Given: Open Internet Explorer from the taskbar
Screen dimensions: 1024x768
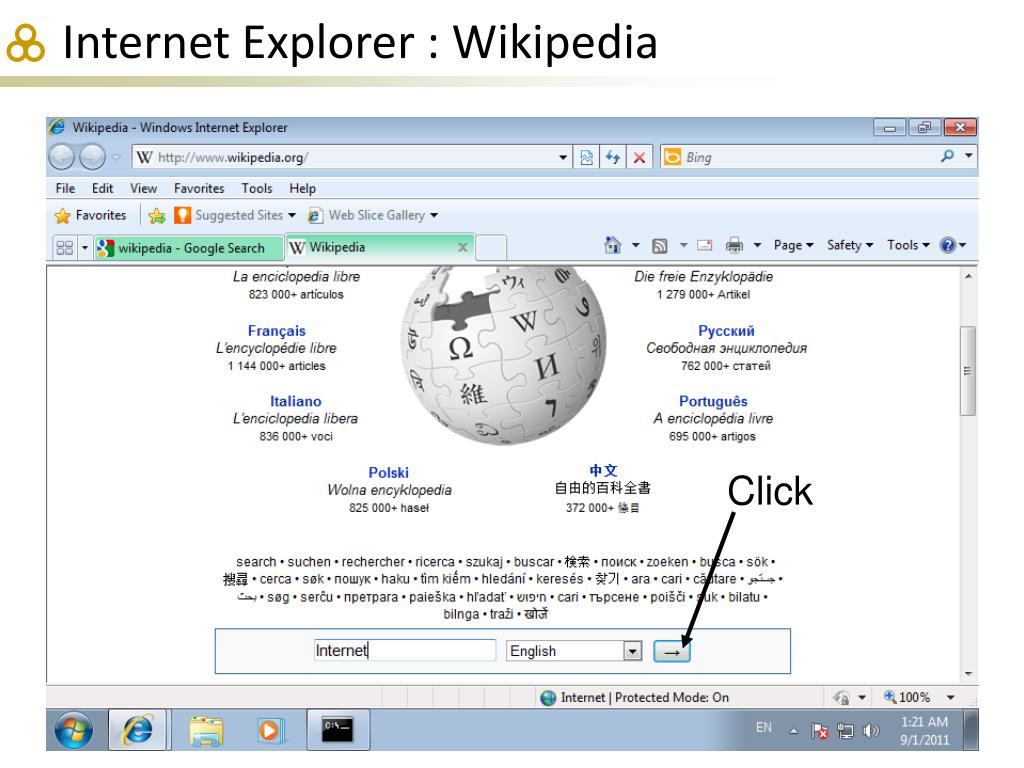Looking at the screenshot, I should 138,729.
